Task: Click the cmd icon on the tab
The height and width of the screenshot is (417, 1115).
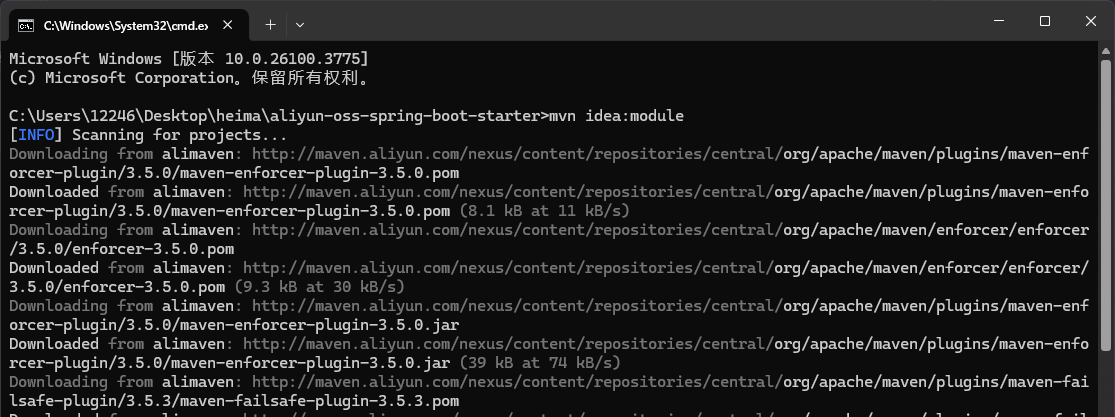Action: coord(26,26)
